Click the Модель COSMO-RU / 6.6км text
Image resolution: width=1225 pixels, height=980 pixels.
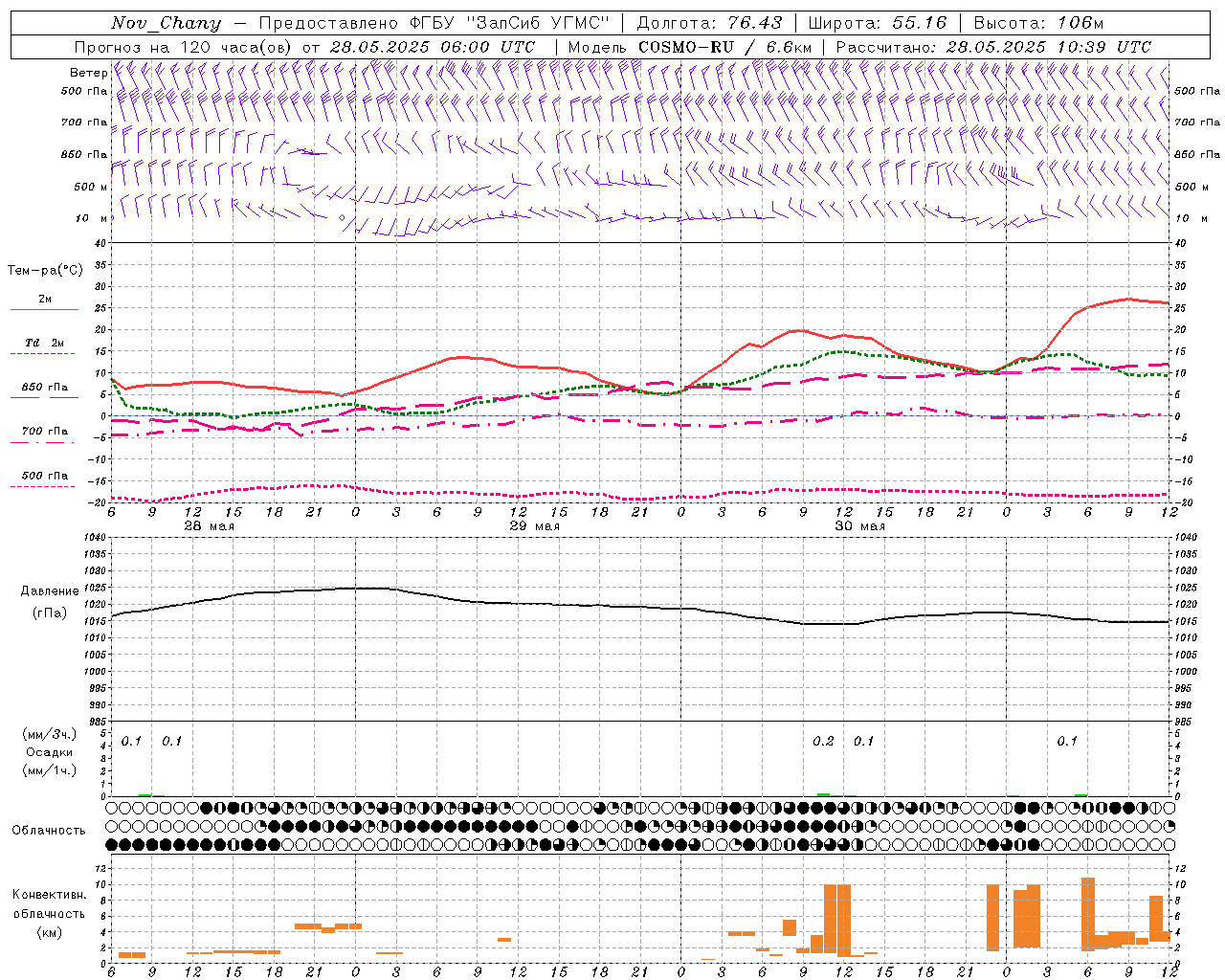(690, 47)
